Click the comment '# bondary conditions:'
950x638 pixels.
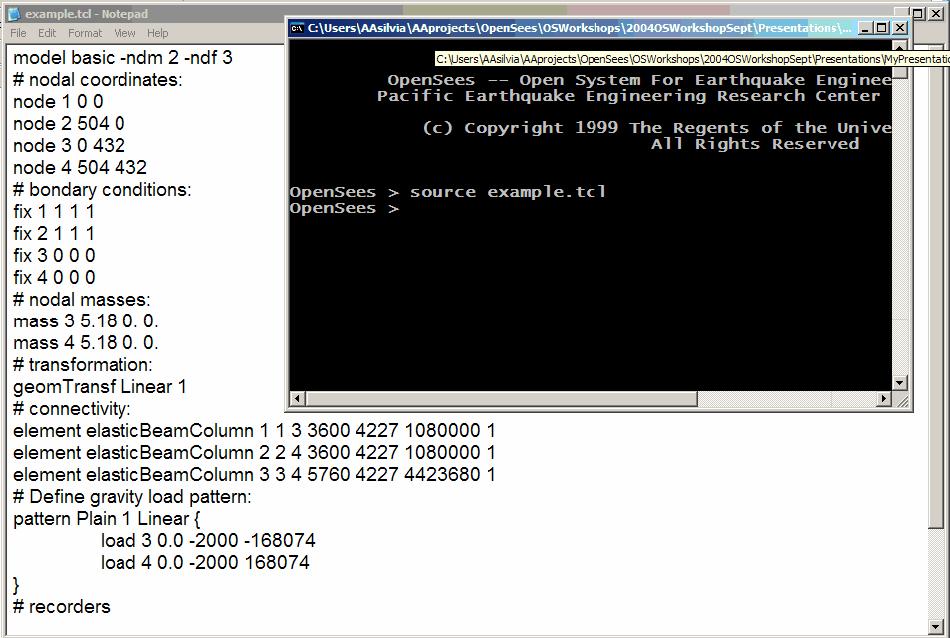tap(102, 190)
